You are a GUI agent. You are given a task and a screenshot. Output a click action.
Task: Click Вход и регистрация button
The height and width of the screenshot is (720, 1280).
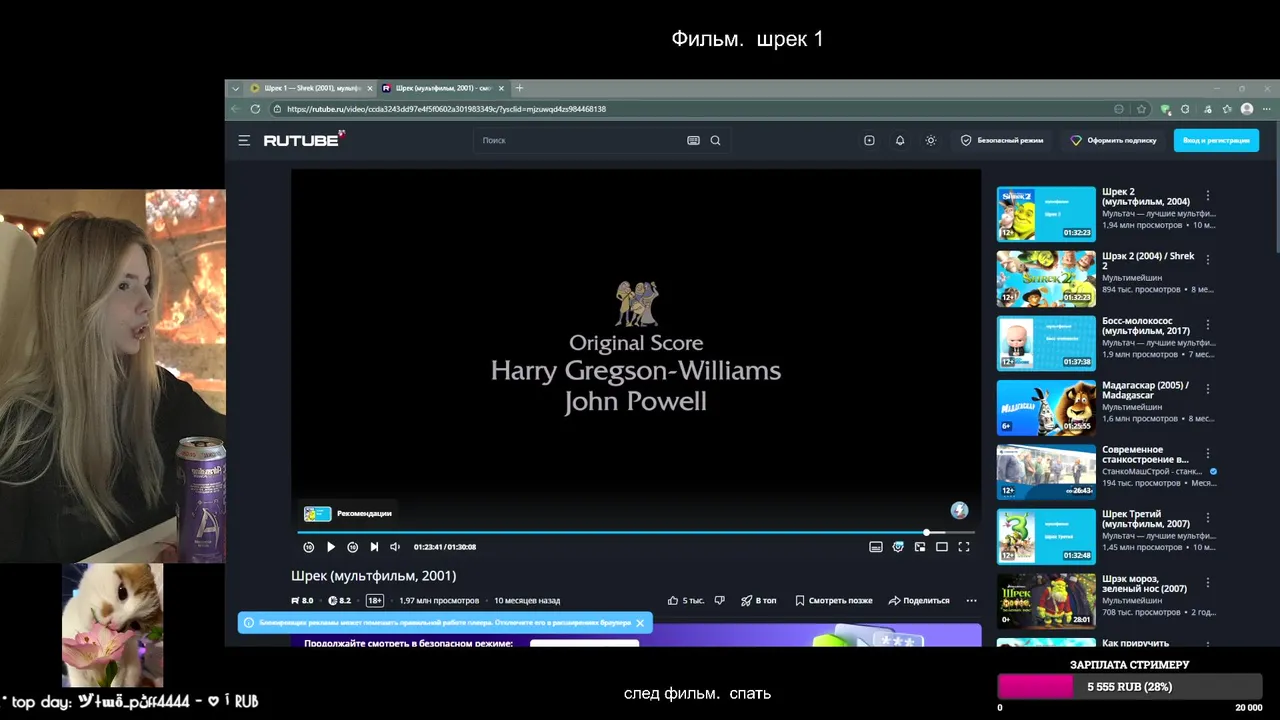click(x=1216, y=141)
